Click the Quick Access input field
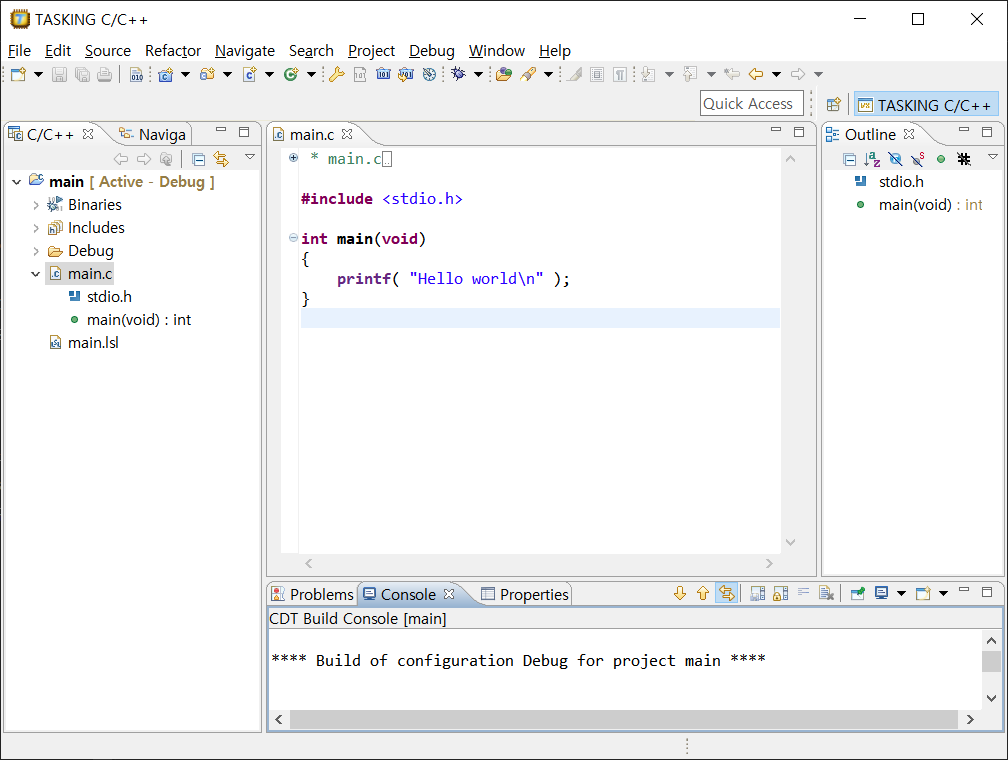1008x760 pixels. pos(752,104)
